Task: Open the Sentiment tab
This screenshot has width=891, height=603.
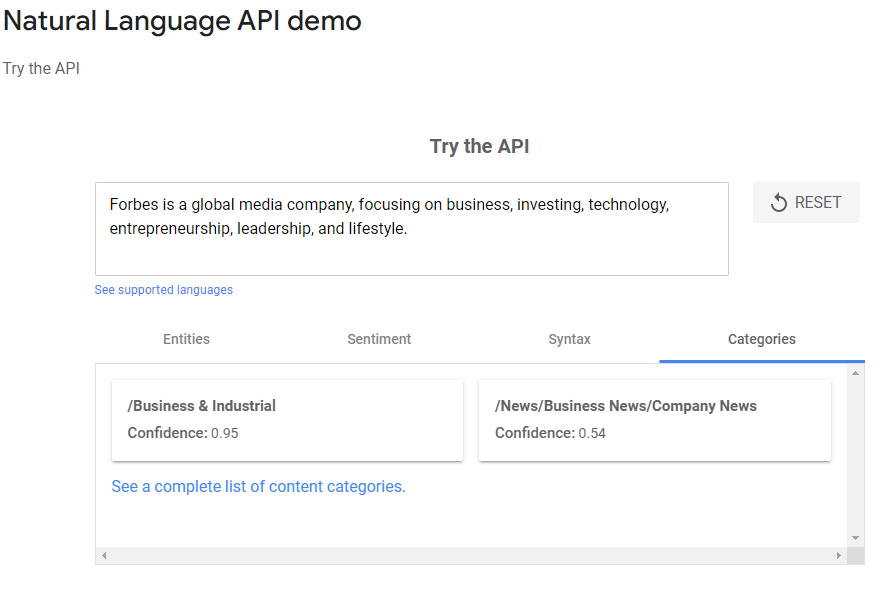Action: 379,339
